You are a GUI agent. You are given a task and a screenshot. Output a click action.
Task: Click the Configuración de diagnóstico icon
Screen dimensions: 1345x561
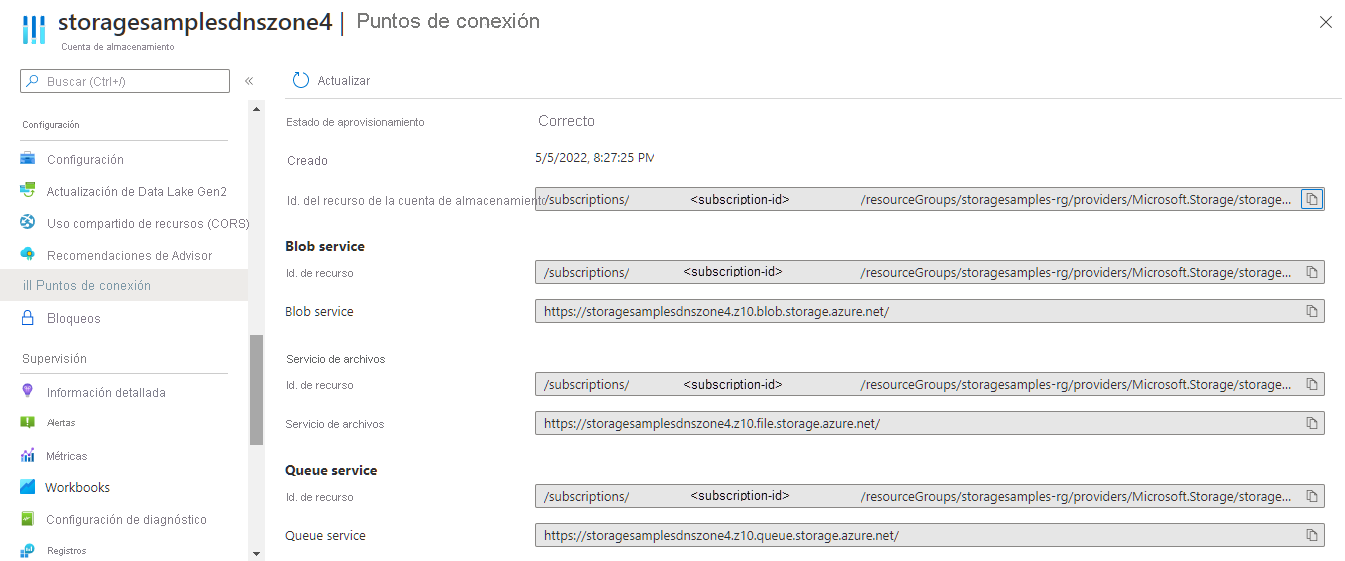point(28,519)
